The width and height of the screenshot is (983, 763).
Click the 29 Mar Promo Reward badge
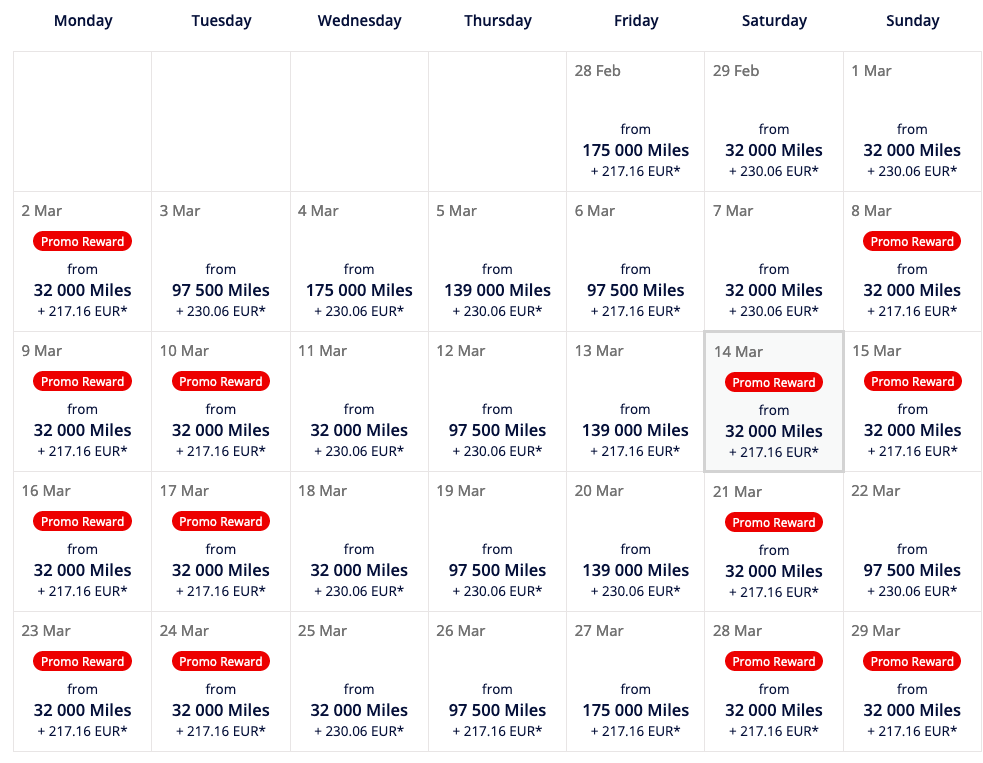pyautogui.click(x=912, y=661)
